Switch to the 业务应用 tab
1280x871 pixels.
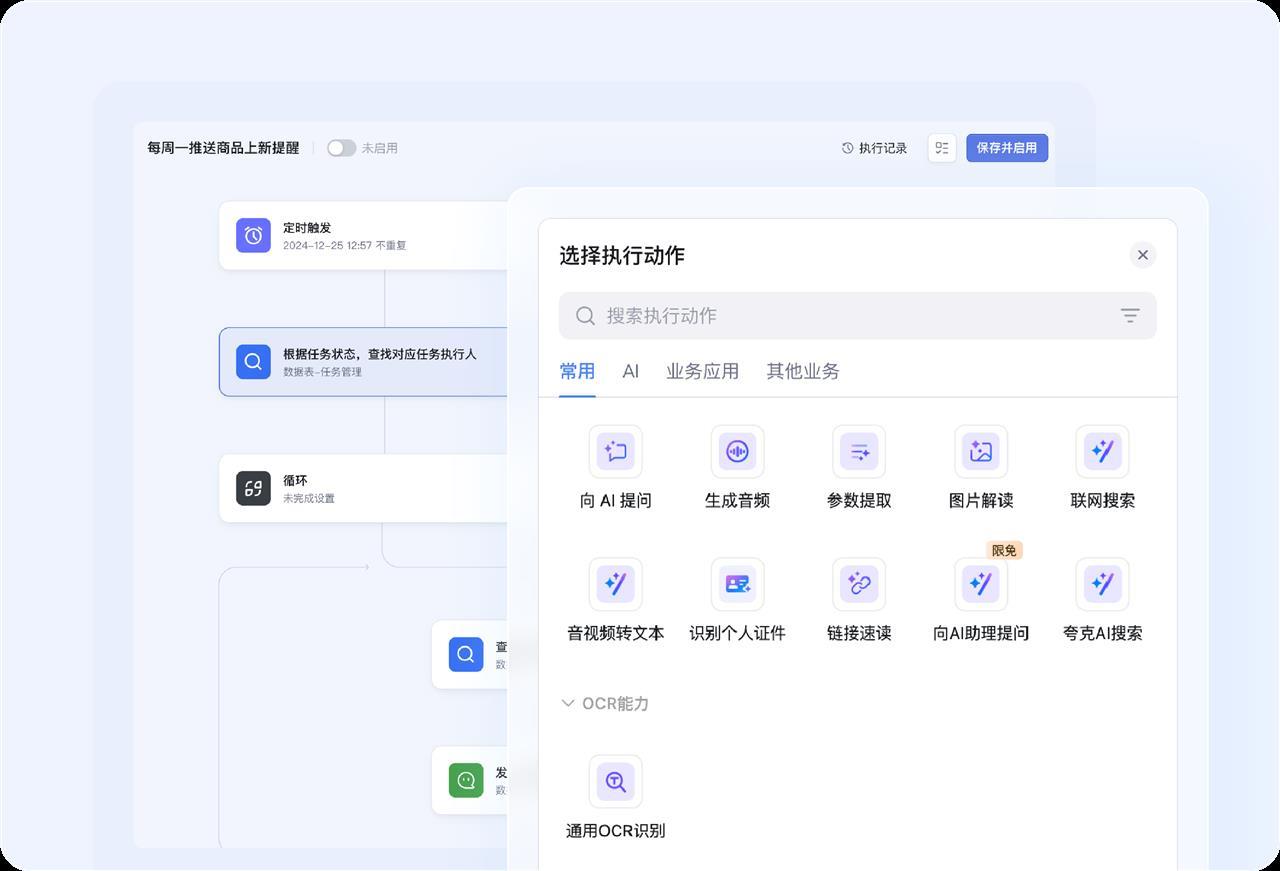(x=702, y=371)
